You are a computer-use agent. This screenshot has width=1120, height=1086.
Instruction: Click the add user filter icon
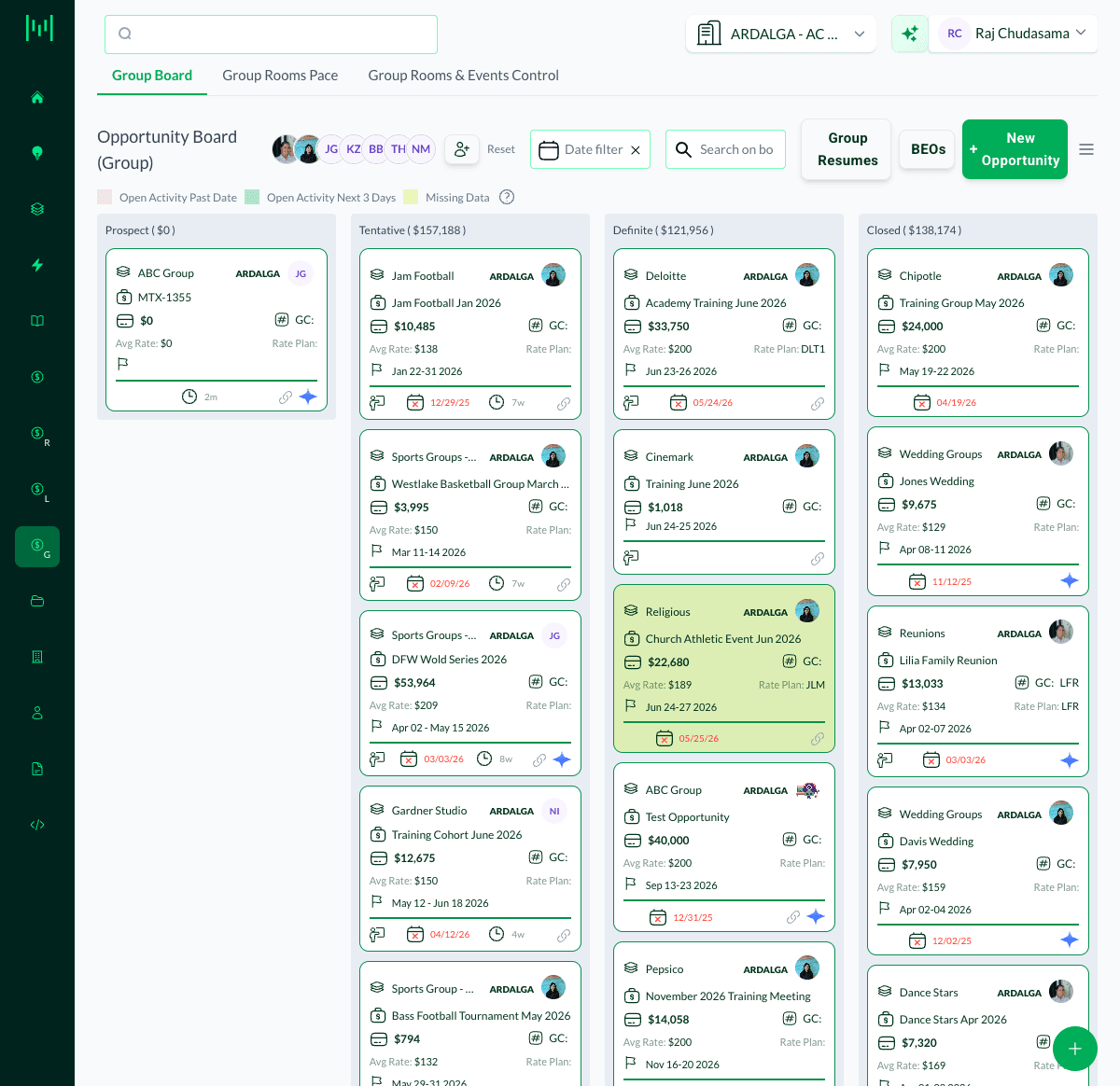point(461,149)
